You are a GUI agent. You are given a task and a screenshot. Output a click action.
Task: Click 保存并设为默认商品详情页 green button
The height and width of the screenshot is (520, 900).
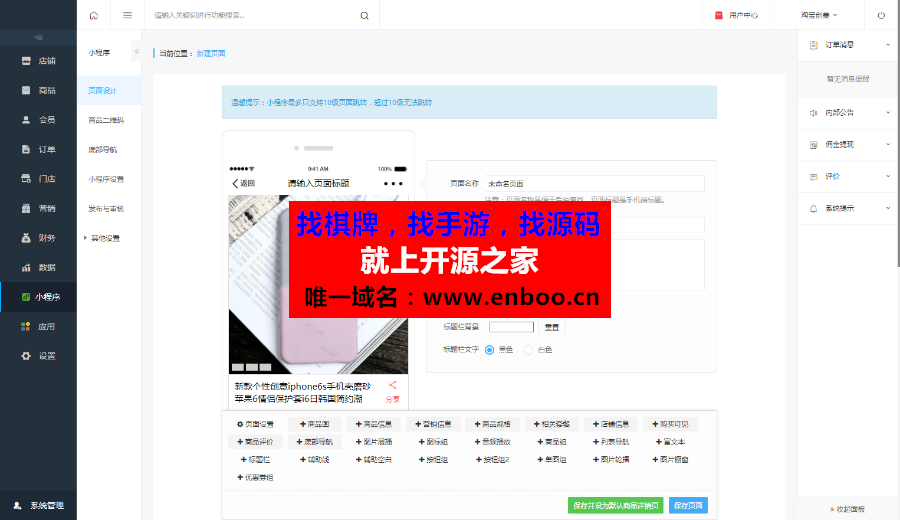point(615,506)
